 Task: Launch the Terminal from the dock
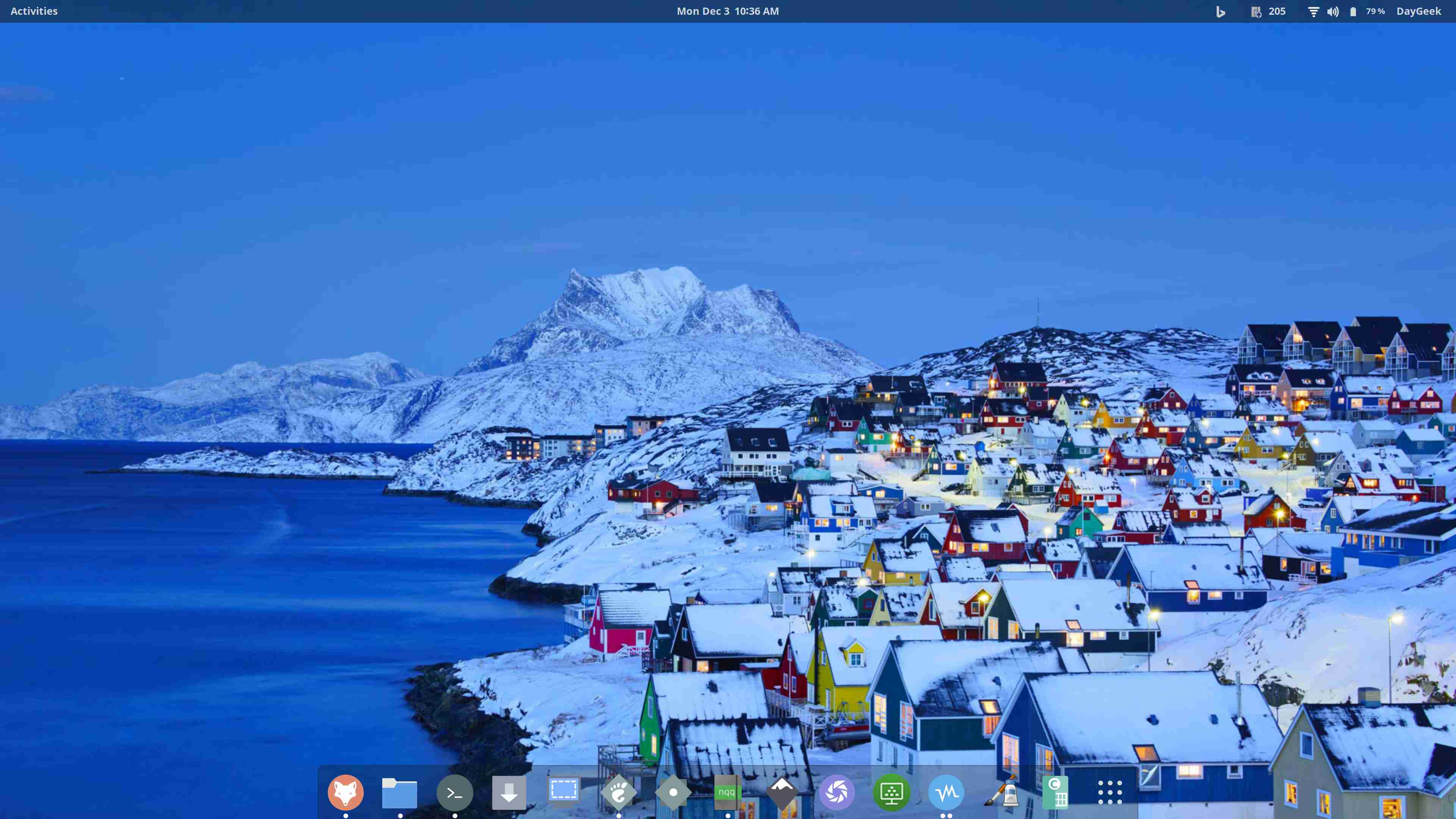455,792
